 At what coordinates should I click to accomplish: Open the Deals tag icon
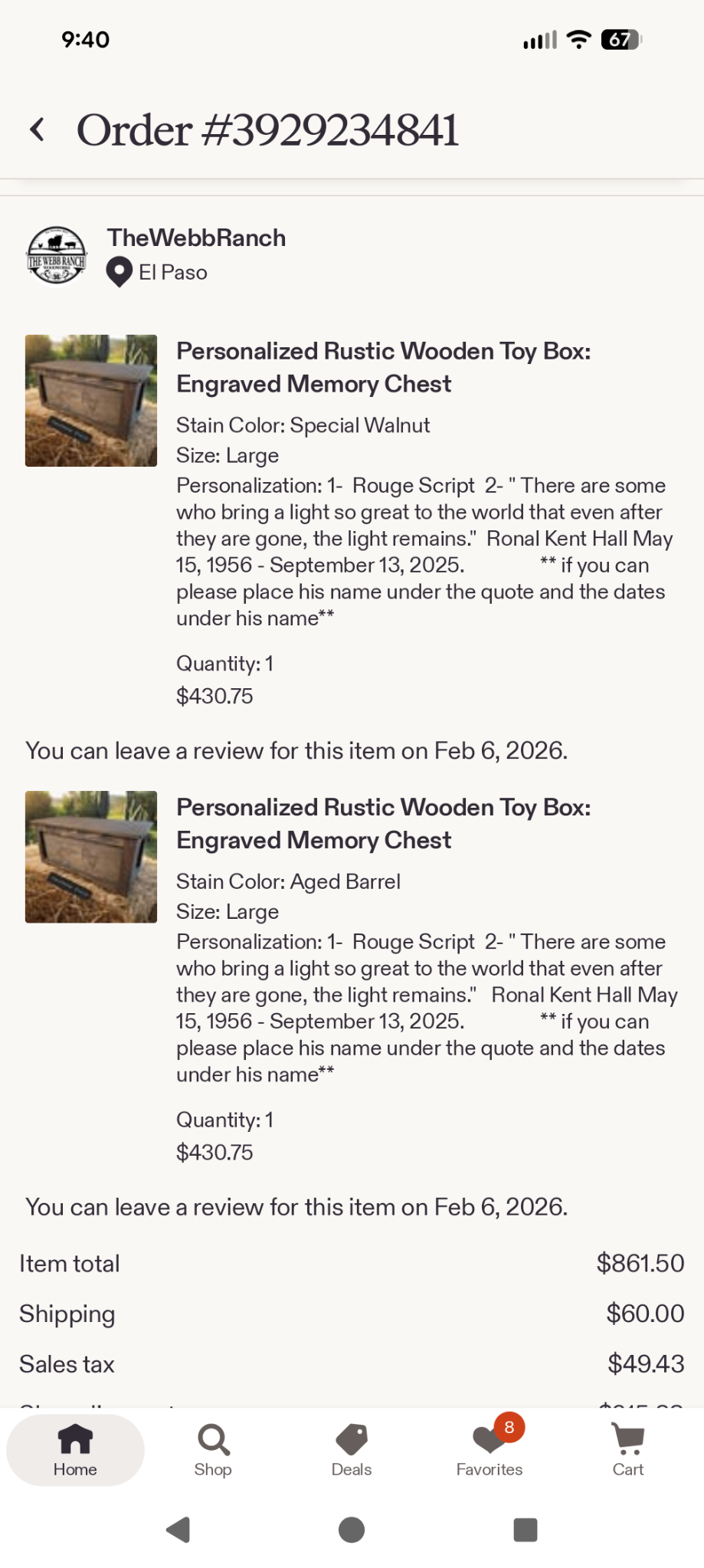352,1438
